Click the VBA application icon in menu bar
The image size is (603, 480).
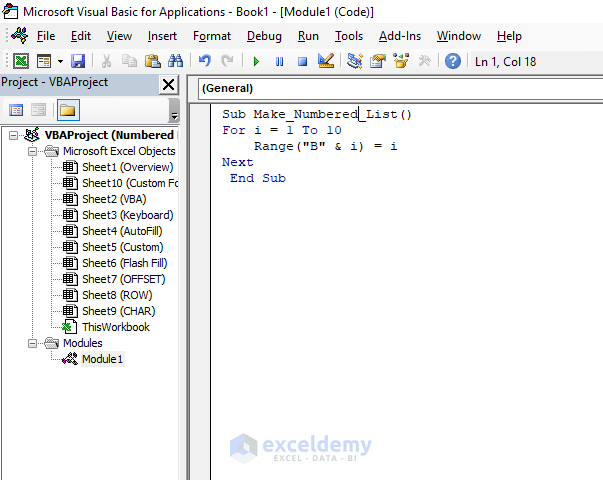point(20,35)
